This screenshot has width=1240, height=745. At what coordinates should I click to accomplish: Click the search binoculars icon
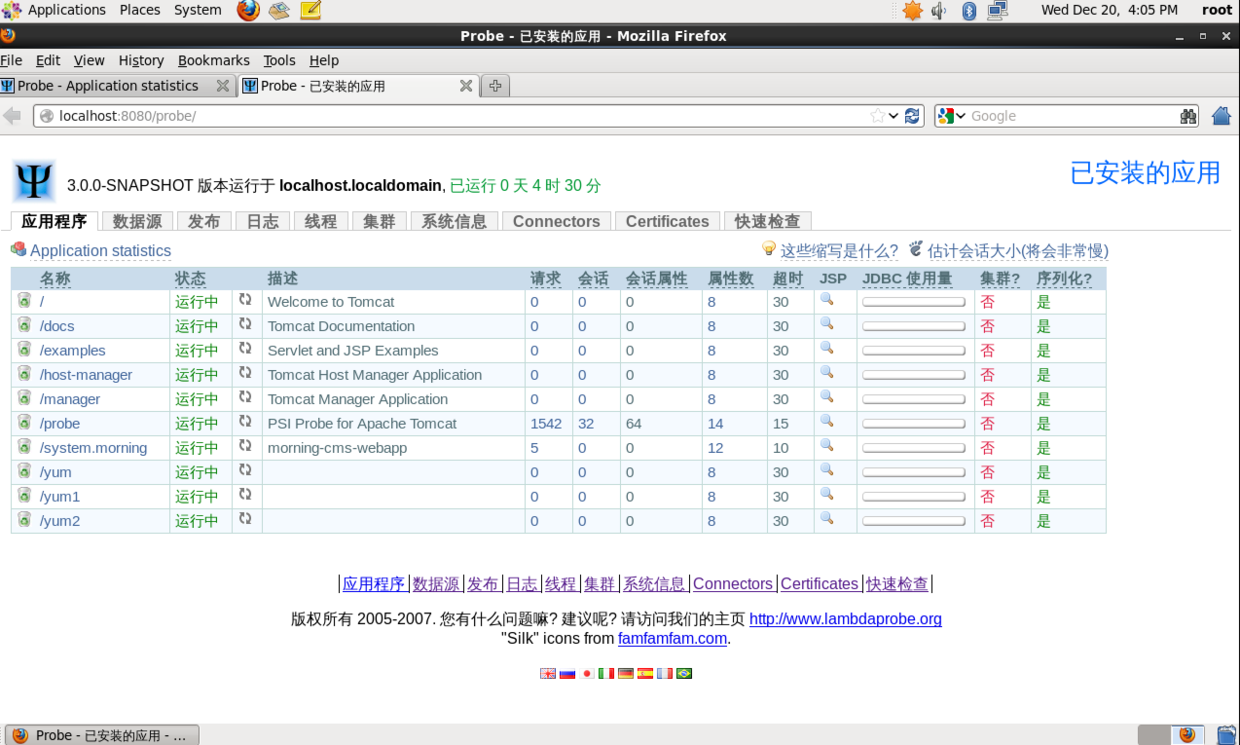(x=1188, y=116)
